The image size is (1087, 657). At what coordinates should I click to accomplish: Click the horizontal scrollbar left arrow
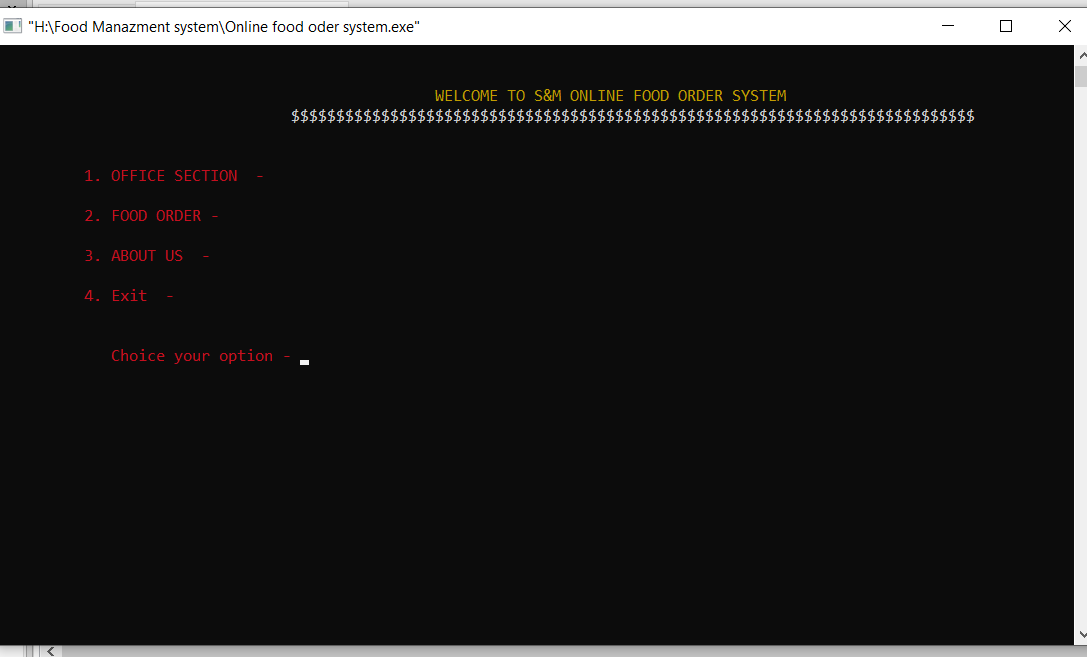(50, 650)
